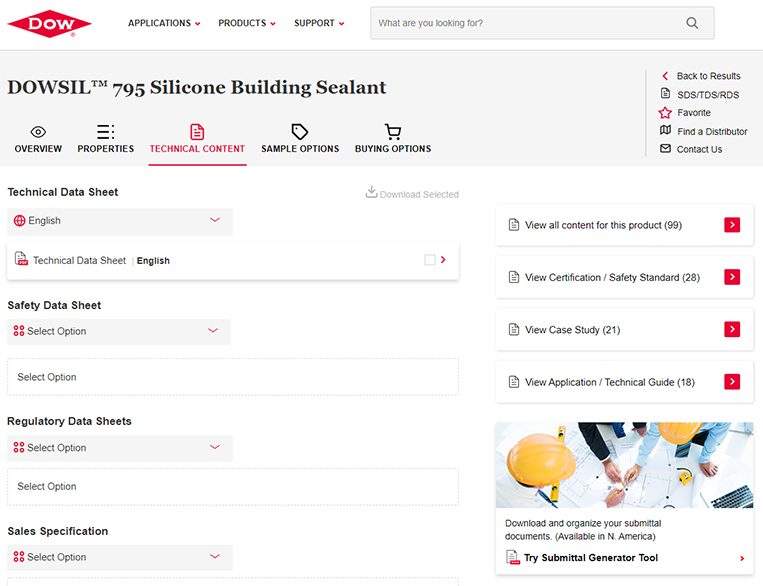
Task: Tick the Technical Data Sheet checkbox
Action: point(430,260)
